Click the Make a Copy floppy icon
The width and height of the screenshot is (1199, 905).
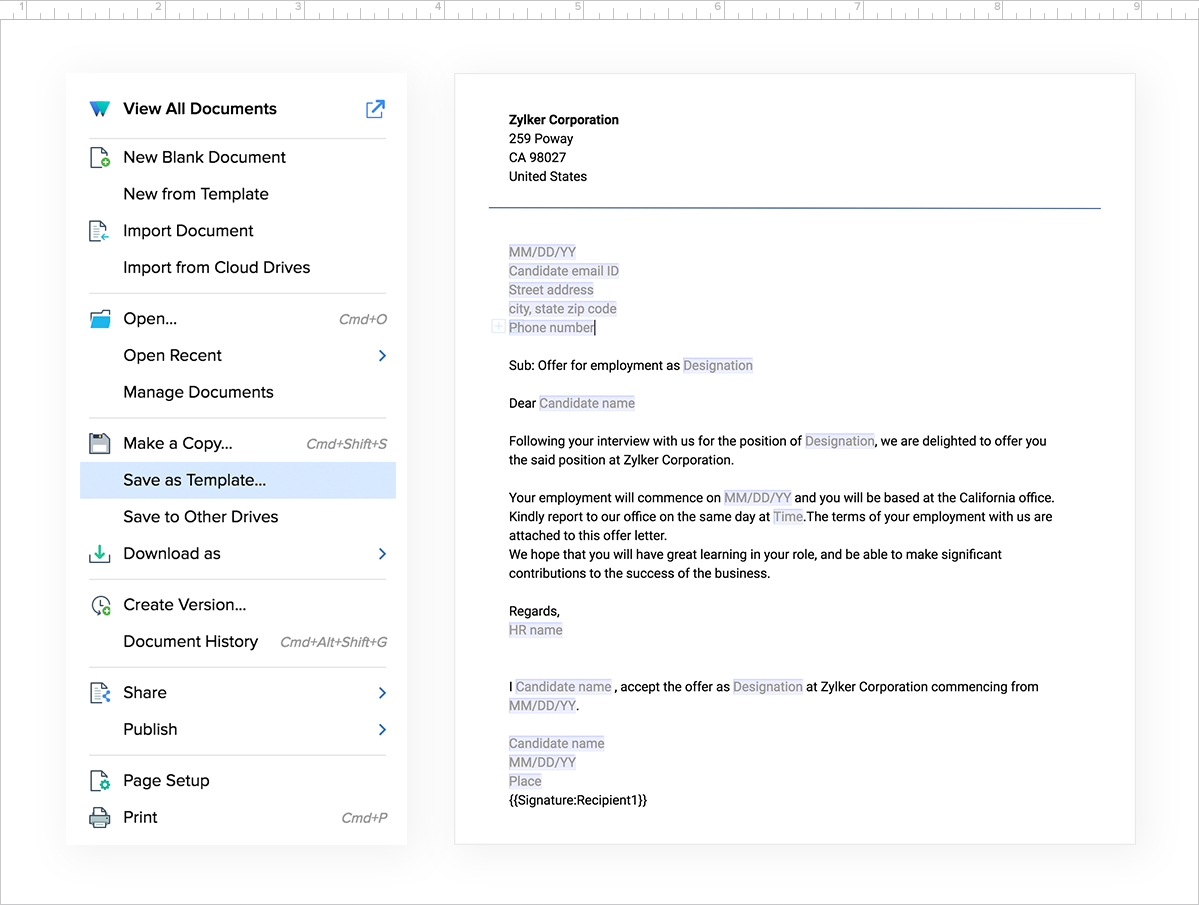100,443
